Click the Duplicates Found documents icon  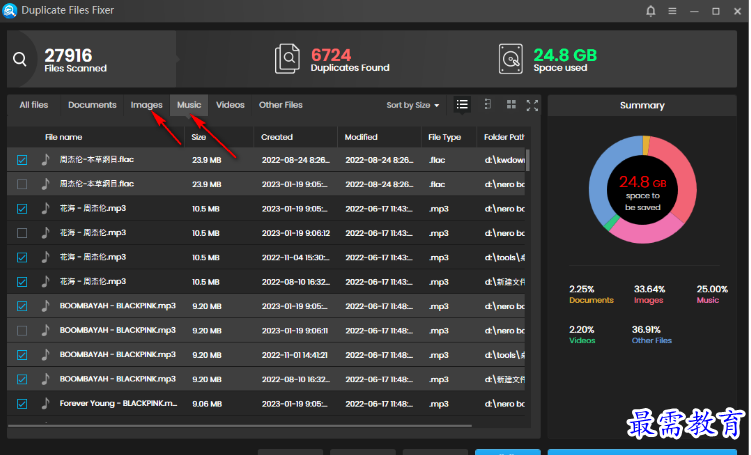point(287,59)
